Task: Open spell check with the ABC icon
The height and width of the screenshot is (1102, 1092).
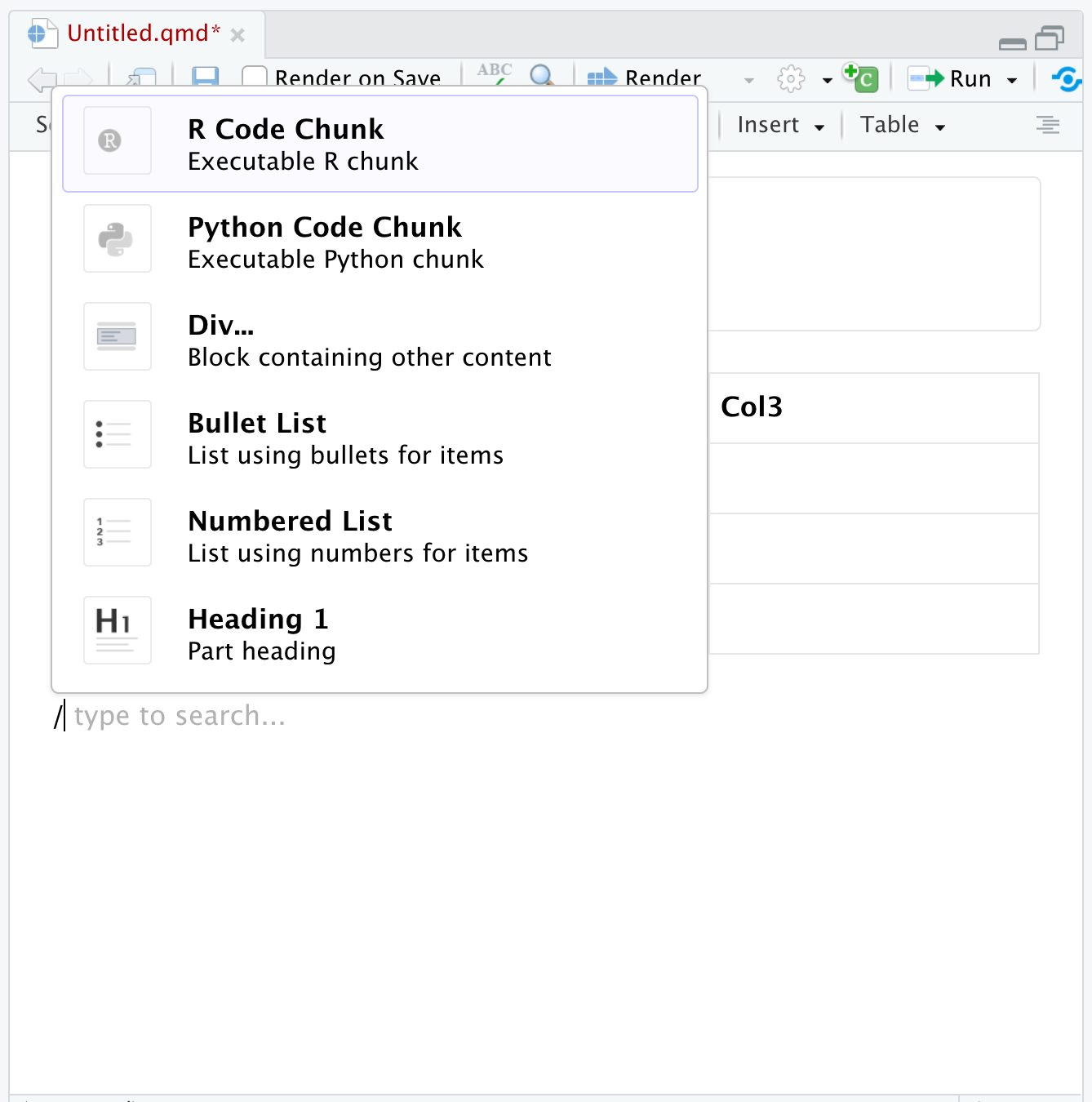Action: pos(493,75)
